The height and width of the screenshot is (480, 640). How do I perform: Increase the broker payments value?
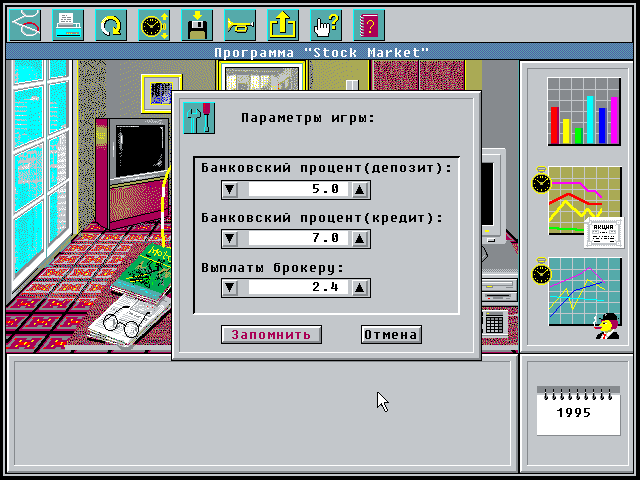(360, 288)
